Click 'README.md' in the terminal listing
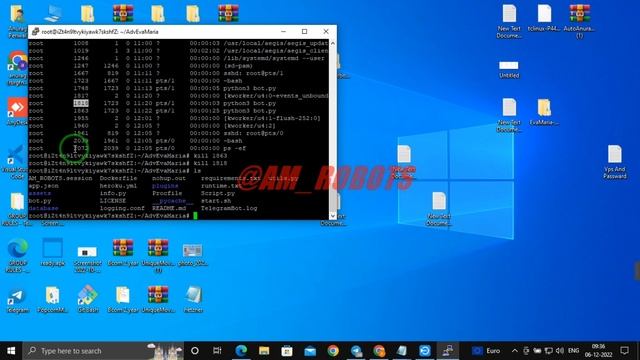The image size is (640, 360). click(x=169, y=208)
